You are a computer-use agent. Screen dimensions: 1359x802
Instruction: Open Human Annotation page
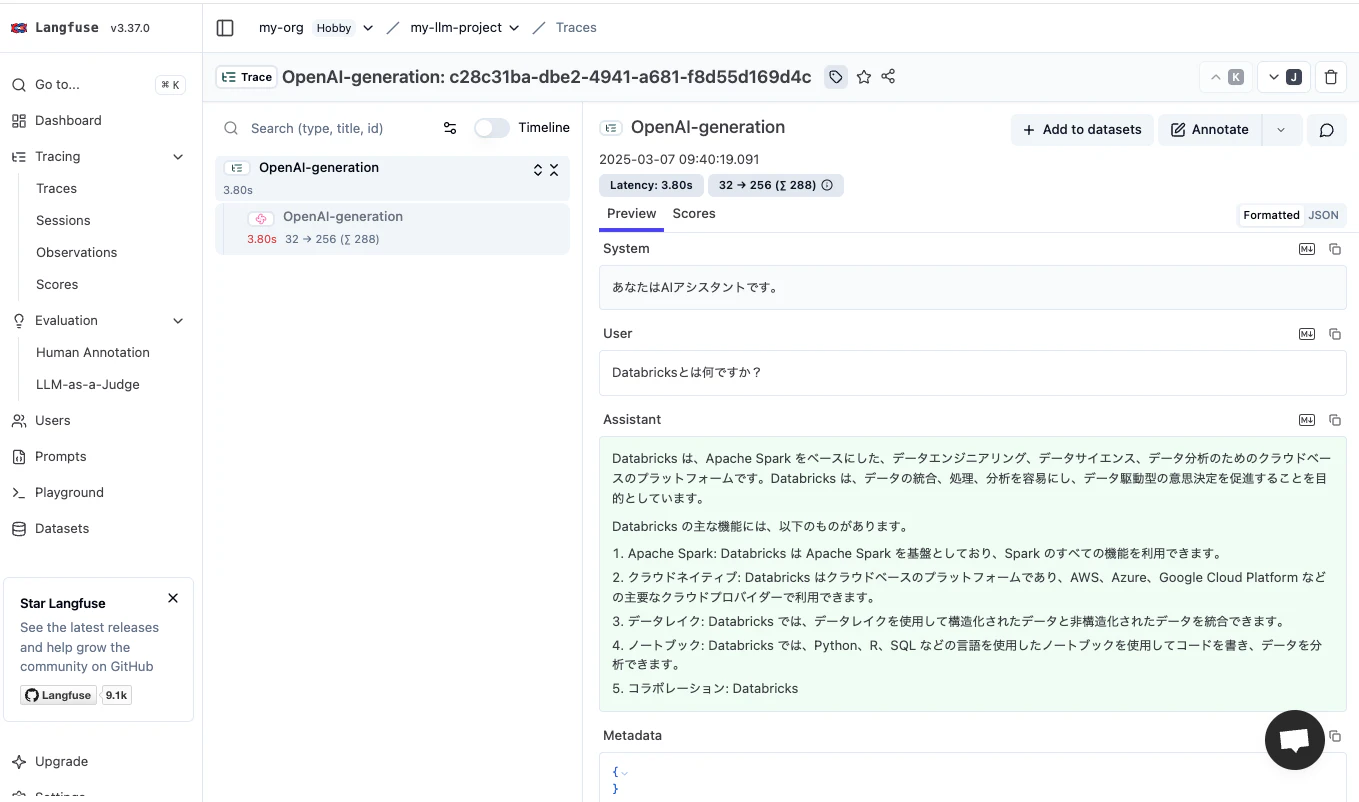(x=93, y=352)
